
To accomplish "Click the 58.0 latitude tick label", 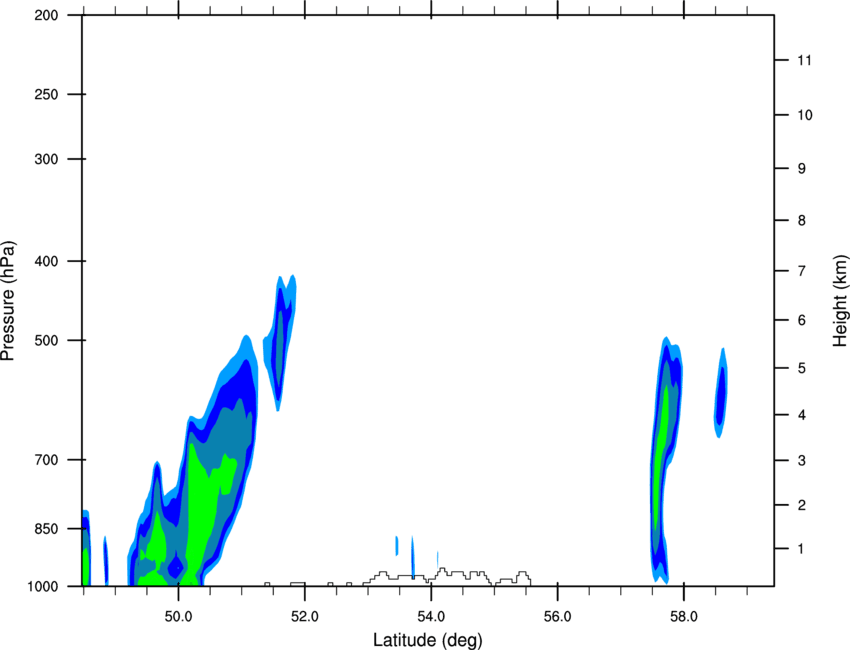I will coord(684,617).
